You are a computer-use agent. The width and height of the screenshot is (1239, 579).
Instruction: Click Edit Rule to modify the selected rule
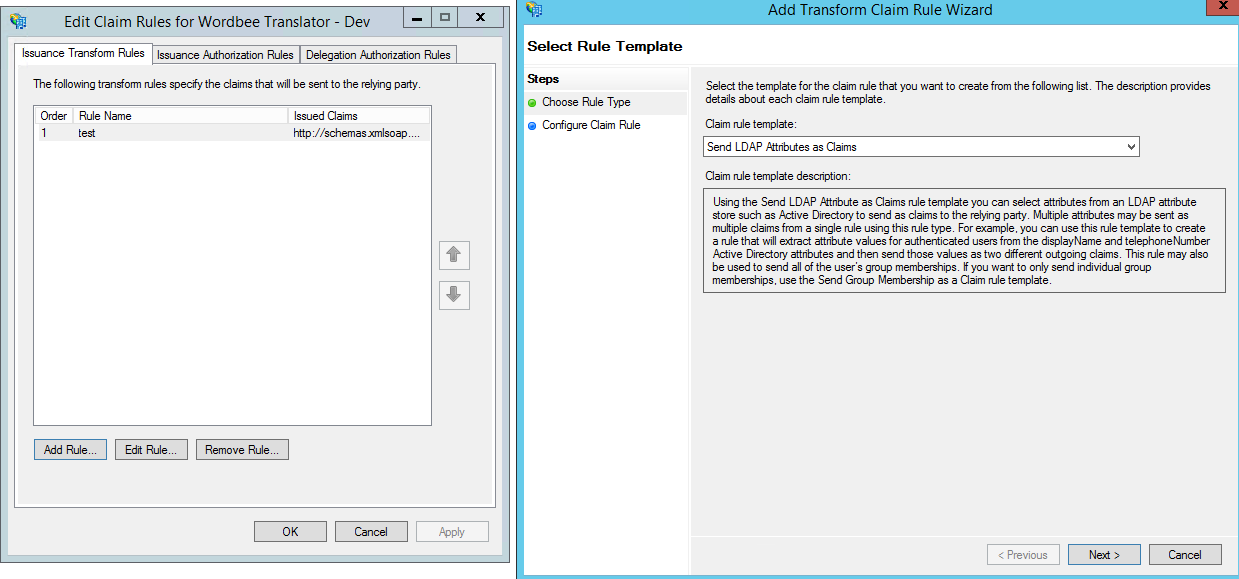click(150, 449)
